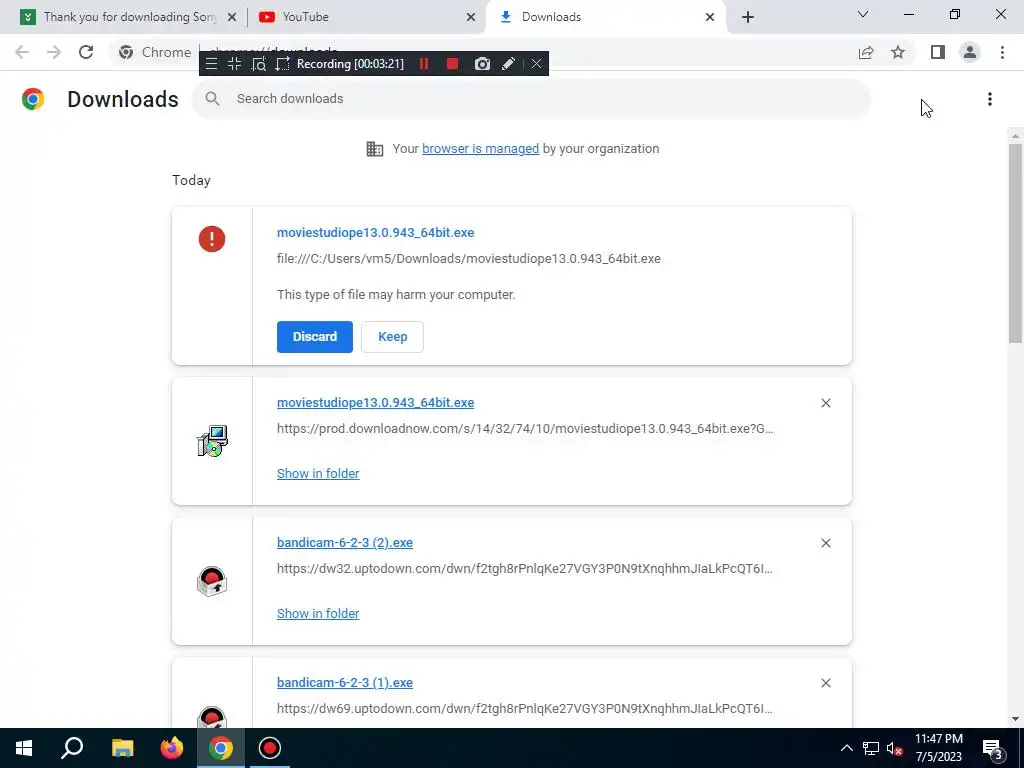Open Chrome profile avatar
The width and height of the screenshot is (1024, 768).
pyautogui.click(x=970, y=52)
